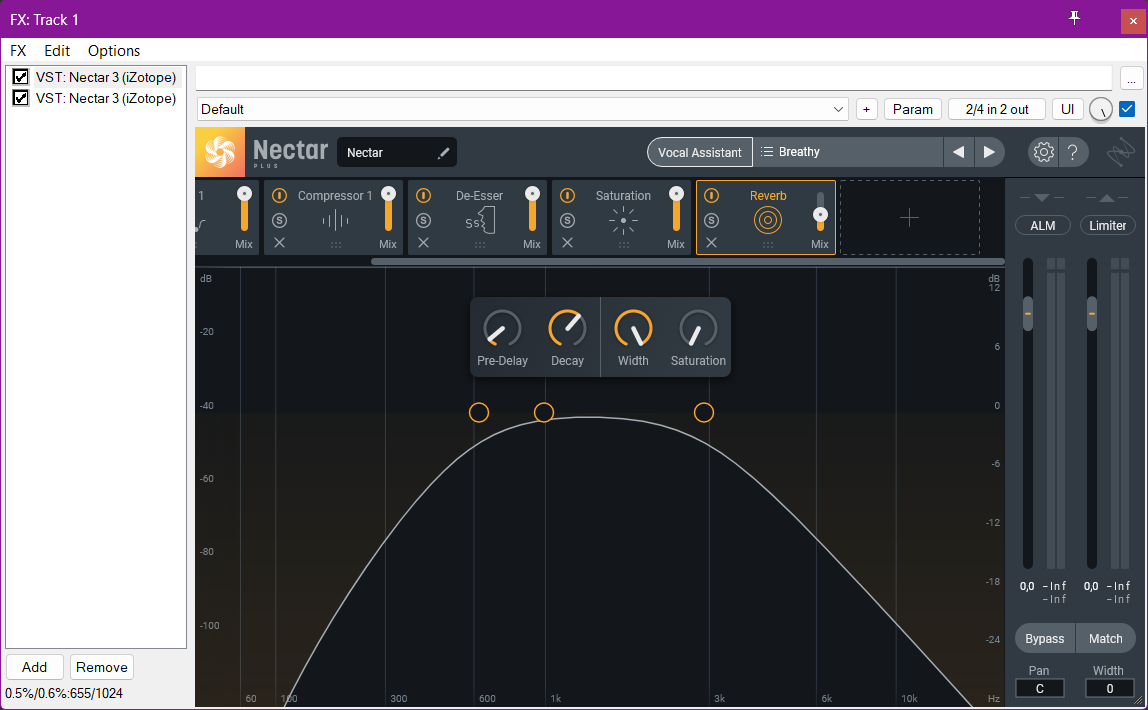Select next preset with right arrow
Viewport: 1148px width, 710px height.
coord(989,152)
